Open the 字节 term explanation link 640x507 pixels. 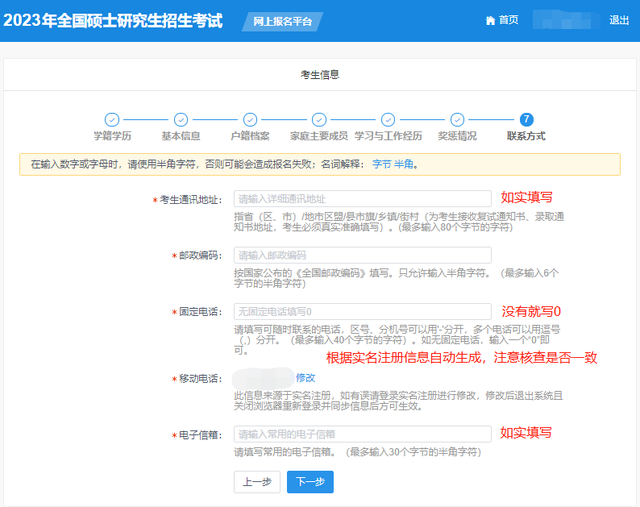pos(382,165)
